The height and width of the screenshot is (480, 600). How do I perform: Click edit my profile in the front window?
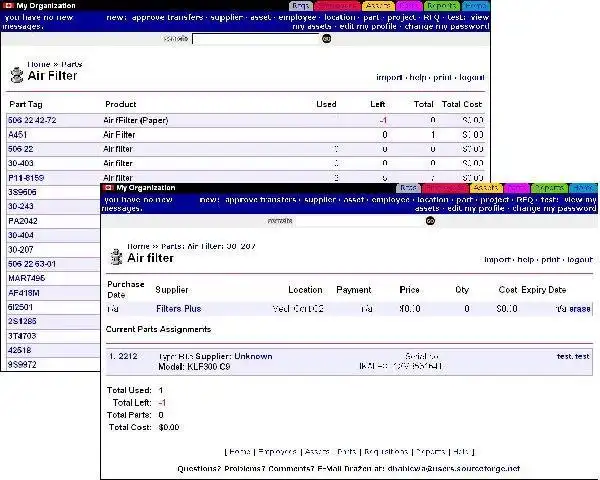pos(476,209)
